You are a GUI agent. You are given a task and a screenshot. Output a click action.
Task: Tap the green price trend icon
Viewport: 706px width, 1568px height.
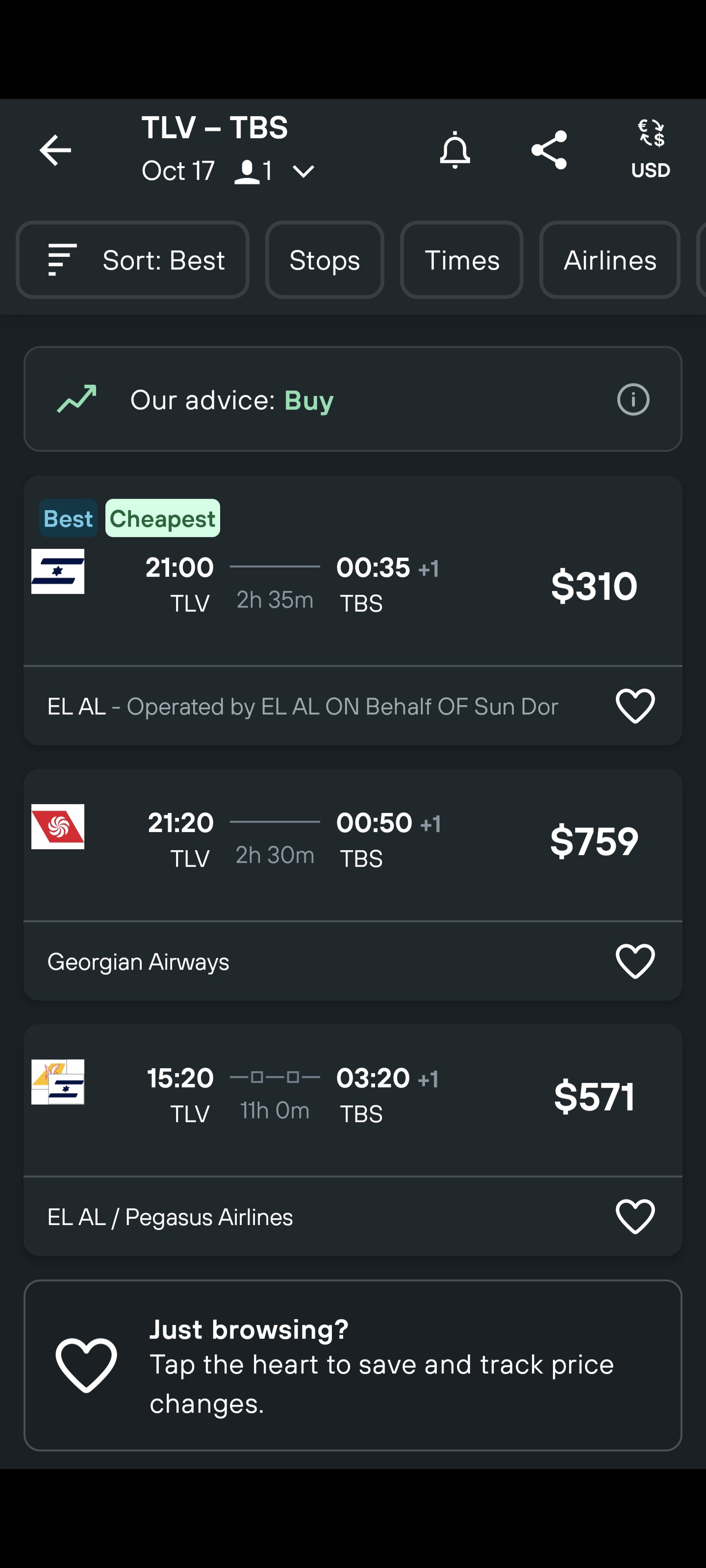(x=77, y=399)
